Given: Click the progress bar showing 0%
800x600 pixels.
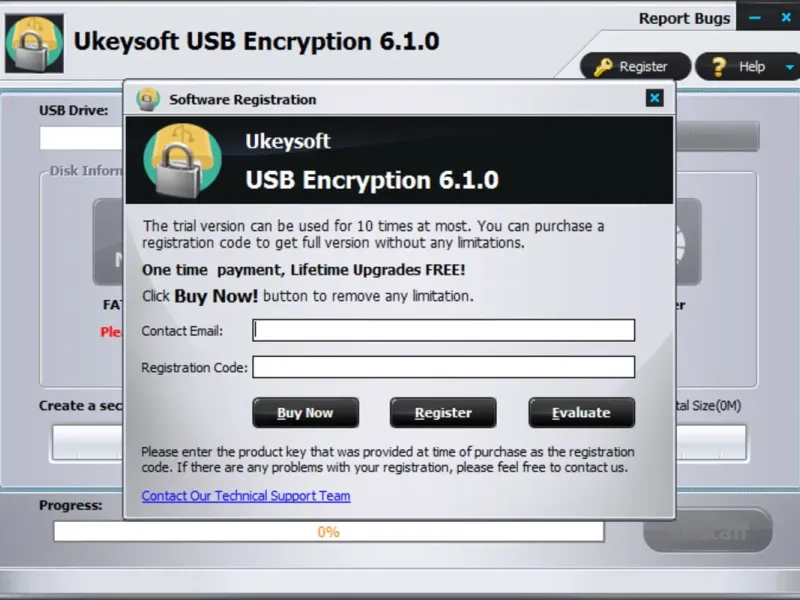Looking at the screenshot, I should (x=329, y=532).
